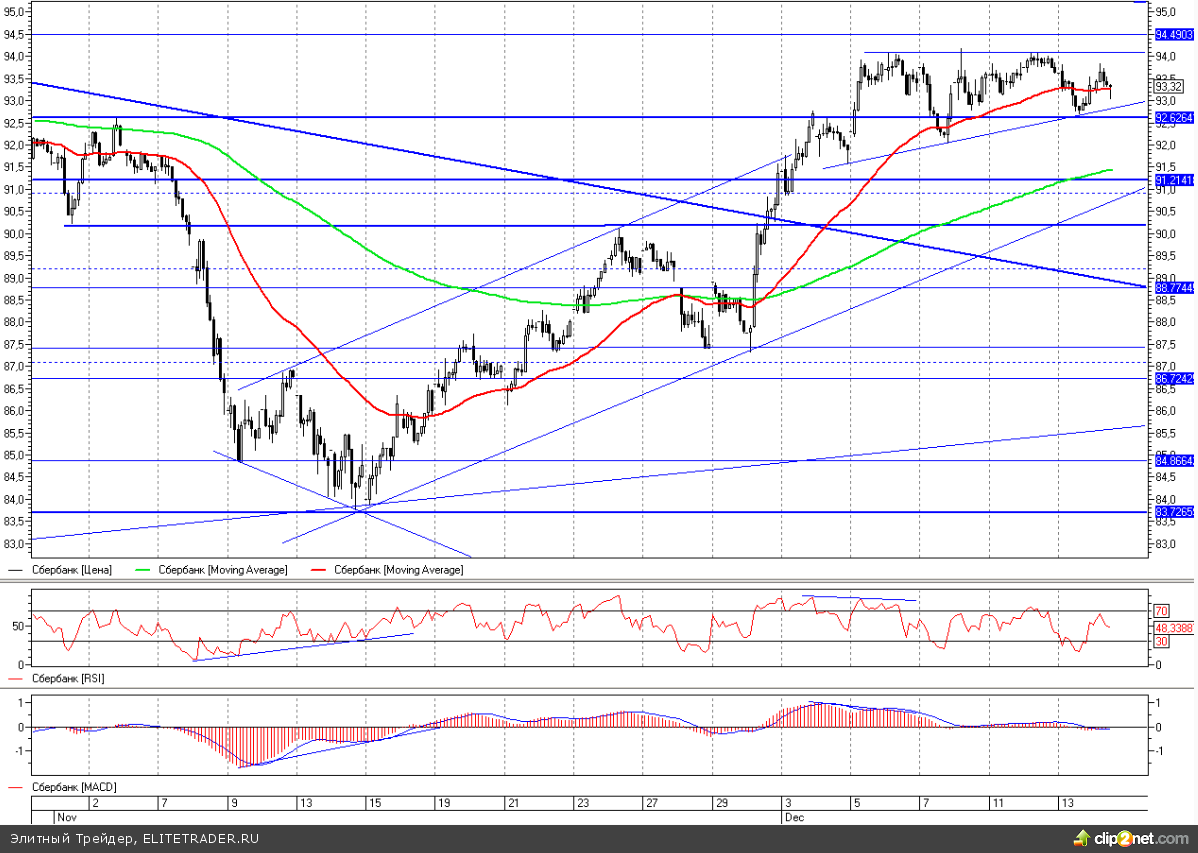Select the Сбербанк [MACD] legend label
This screenshot has width=1198, height=853.
72,787
